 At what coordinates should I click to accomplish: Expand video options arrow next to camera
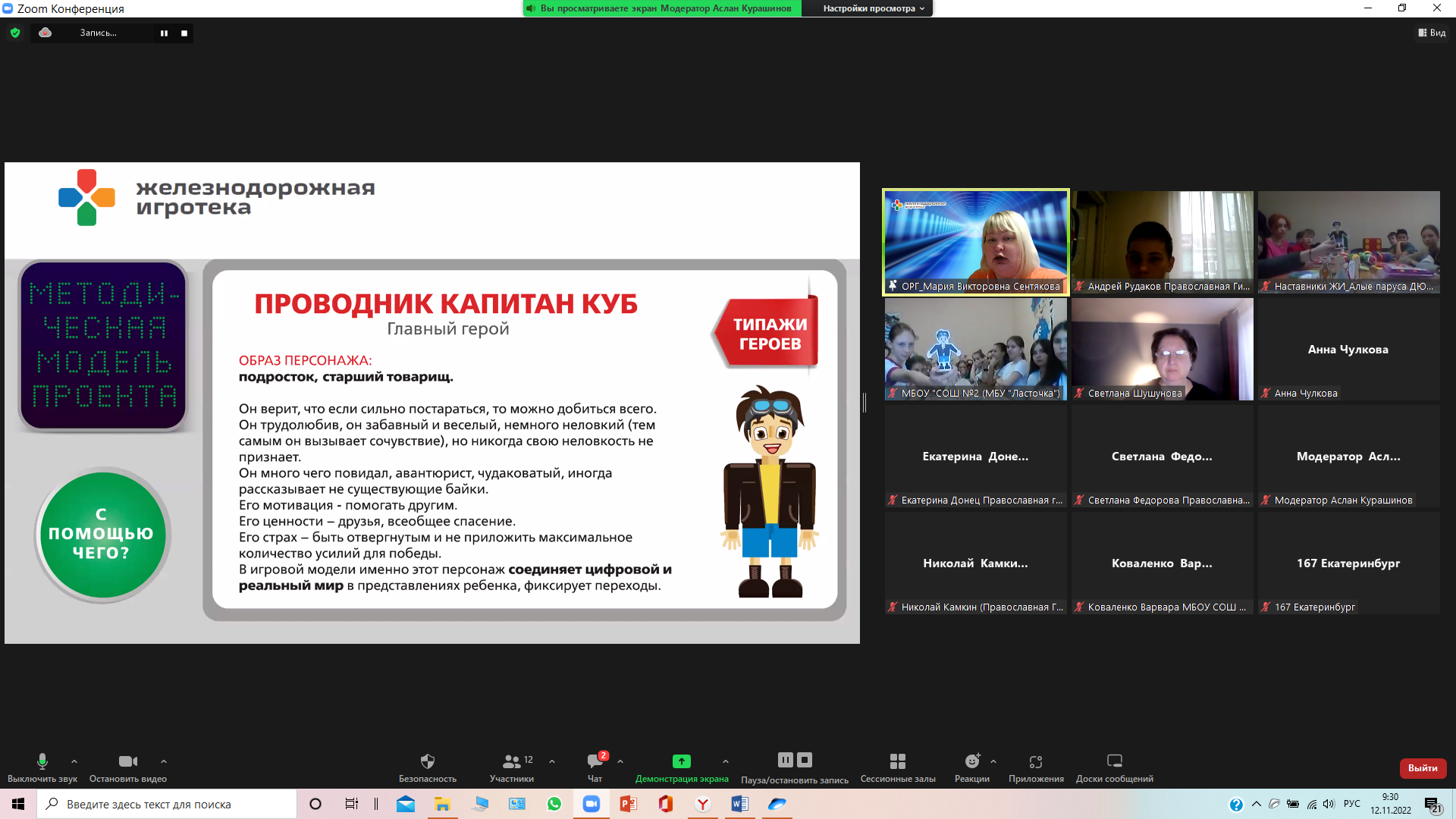point(164,761)
